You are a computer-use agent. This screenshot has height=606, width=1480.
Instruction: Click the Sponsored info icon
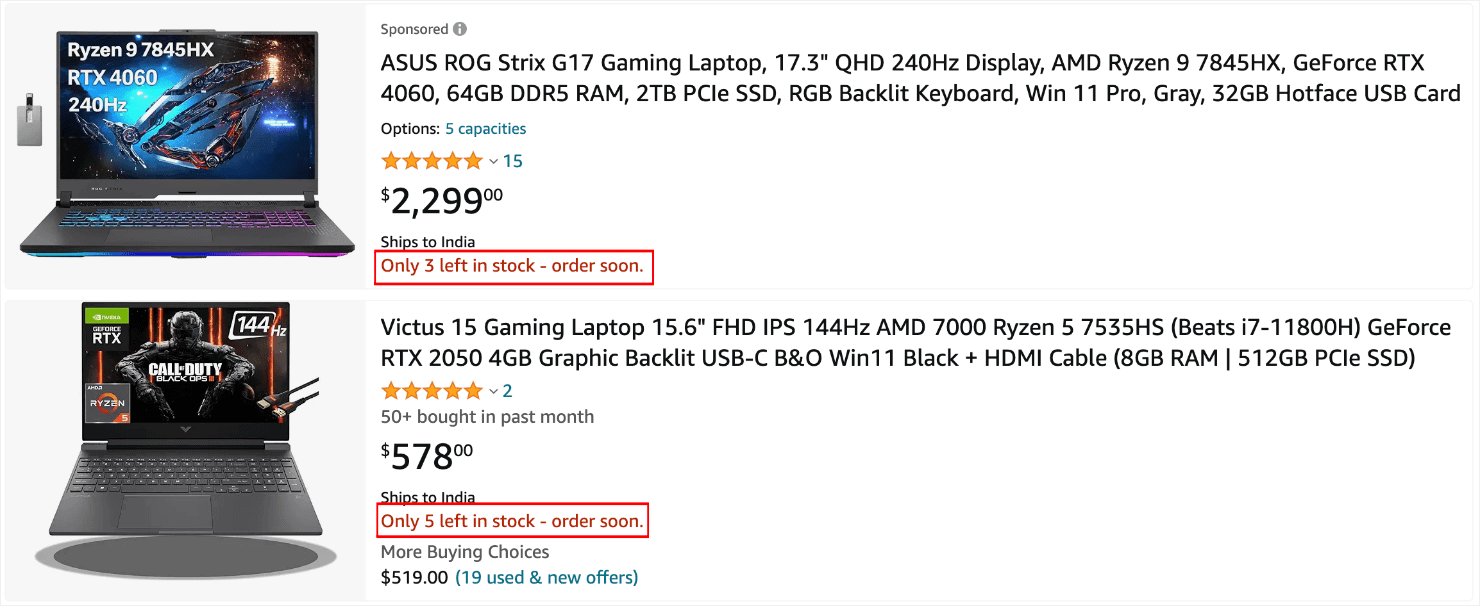460,29
